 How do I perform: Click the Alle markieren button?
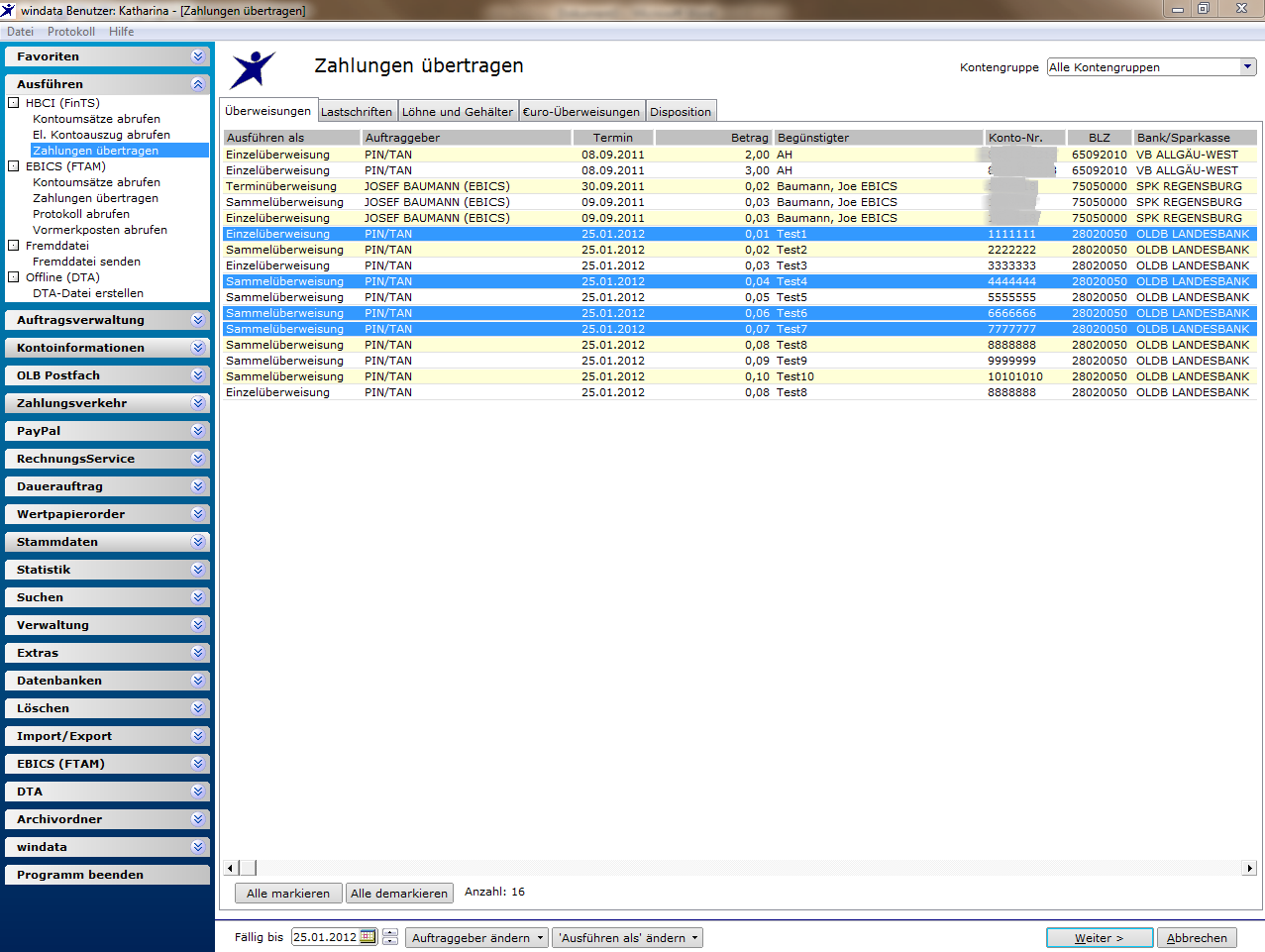pyautogui.click(x=288, y=894)
